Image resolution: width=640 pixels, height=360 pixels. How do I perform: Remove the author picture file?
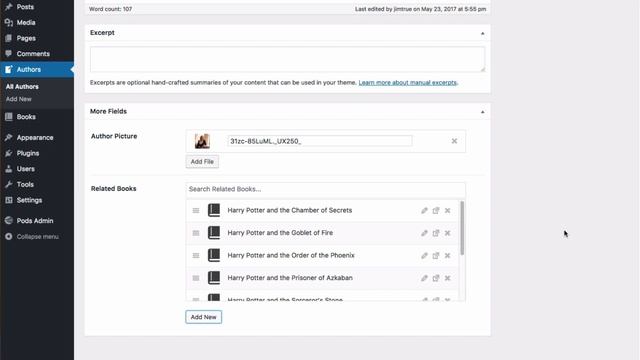pos(454,141)
